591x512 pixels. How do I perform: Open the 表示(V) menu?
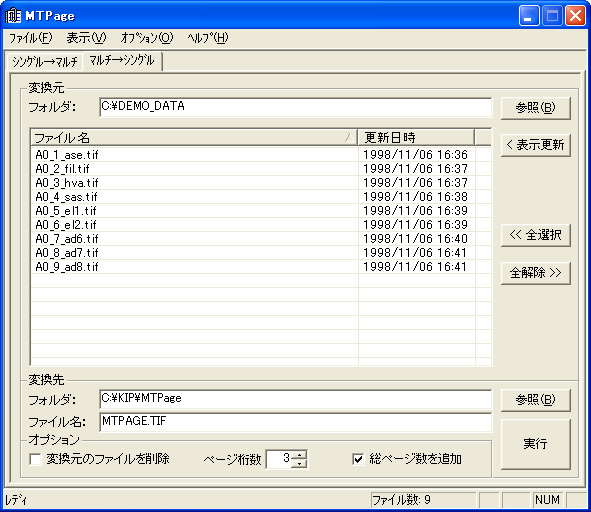[x=86, y=38]
